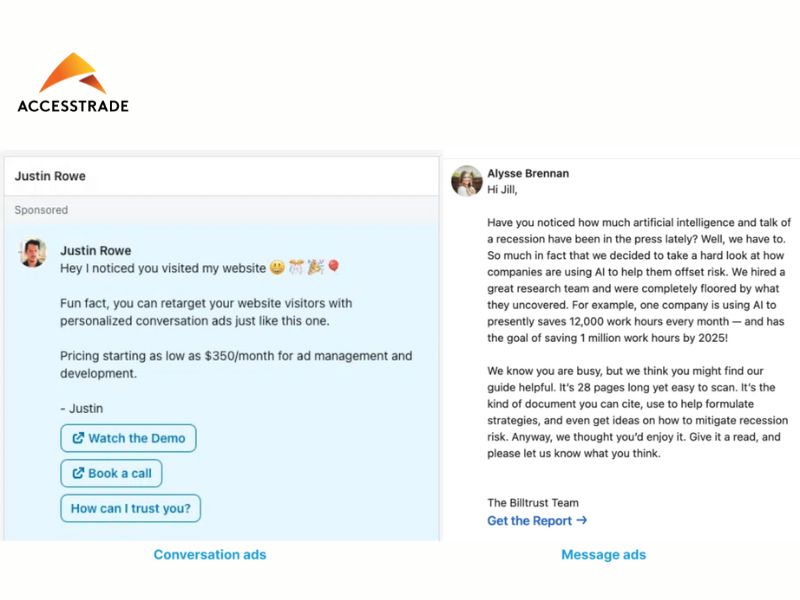Click the arrow icon next to Get the Report

click(x=582, y=521)
